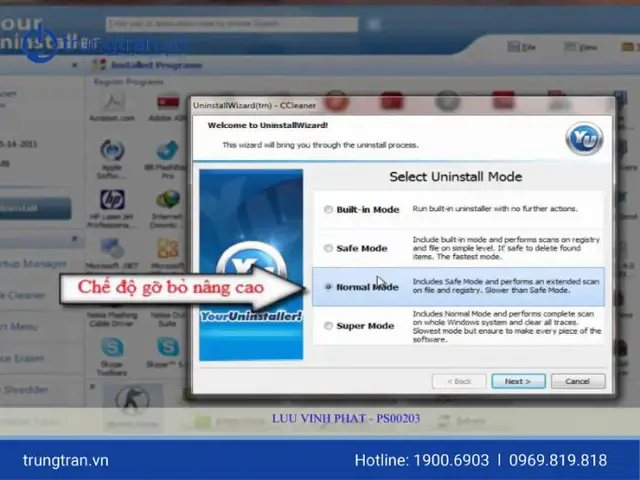640x480 pixels.
Task: Click the YU logo in wizard header
Action: pyautogui.click(x=584, y=139)
